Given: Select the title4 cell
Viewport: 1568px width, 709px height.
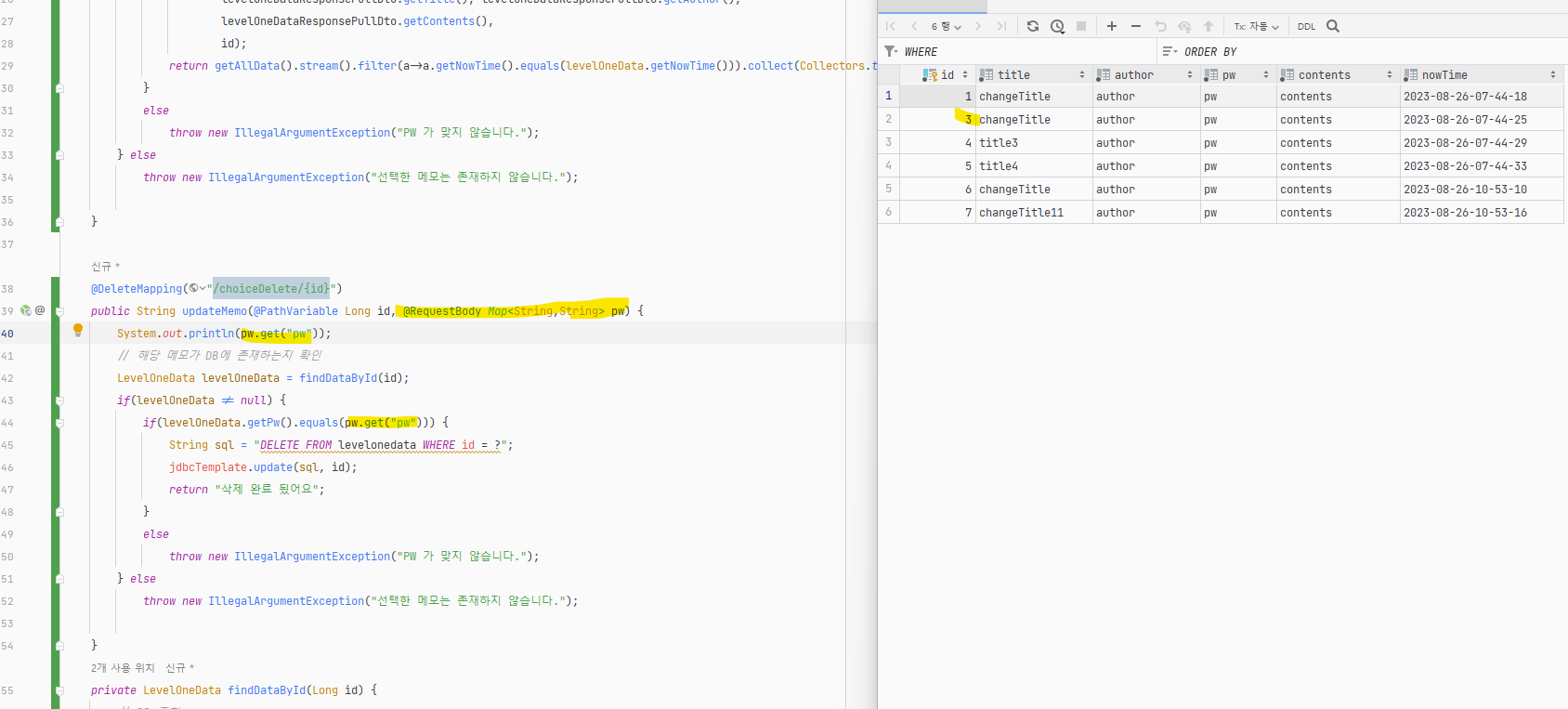Looking at the screenshot, I should click(1034, 165).
